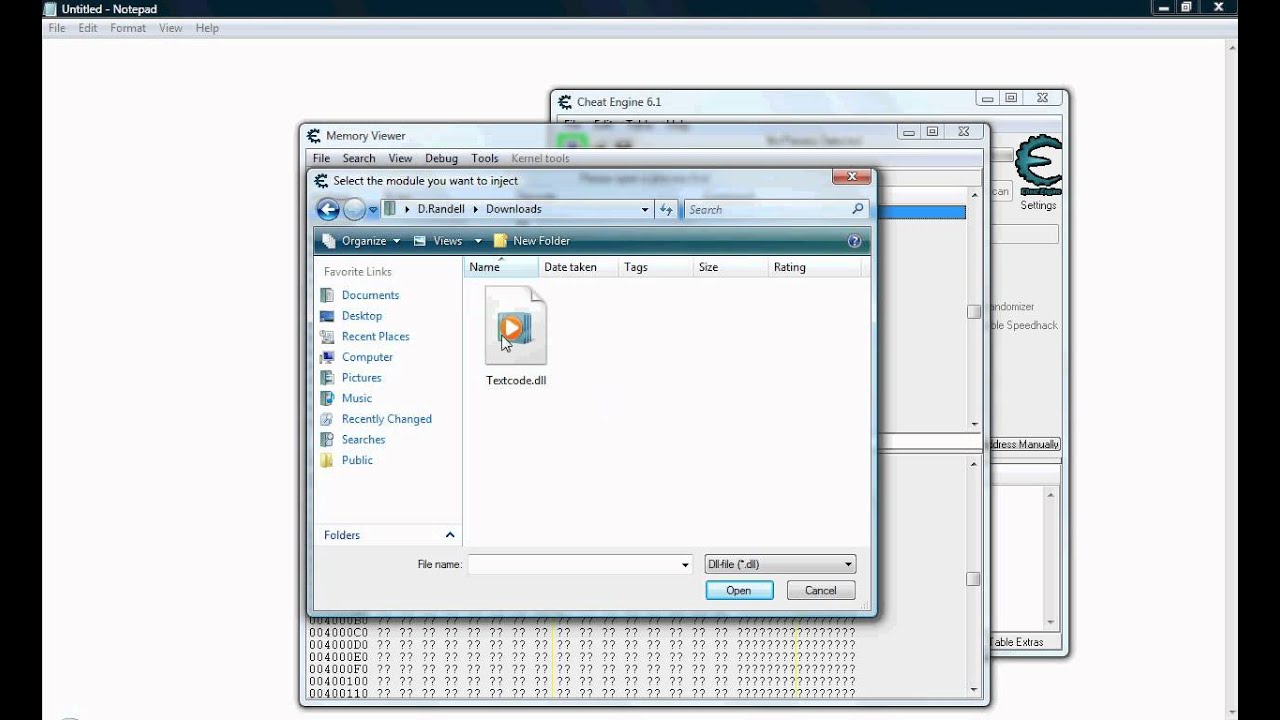
Task: Open Notepad Help menu
Action: [207, 28]
